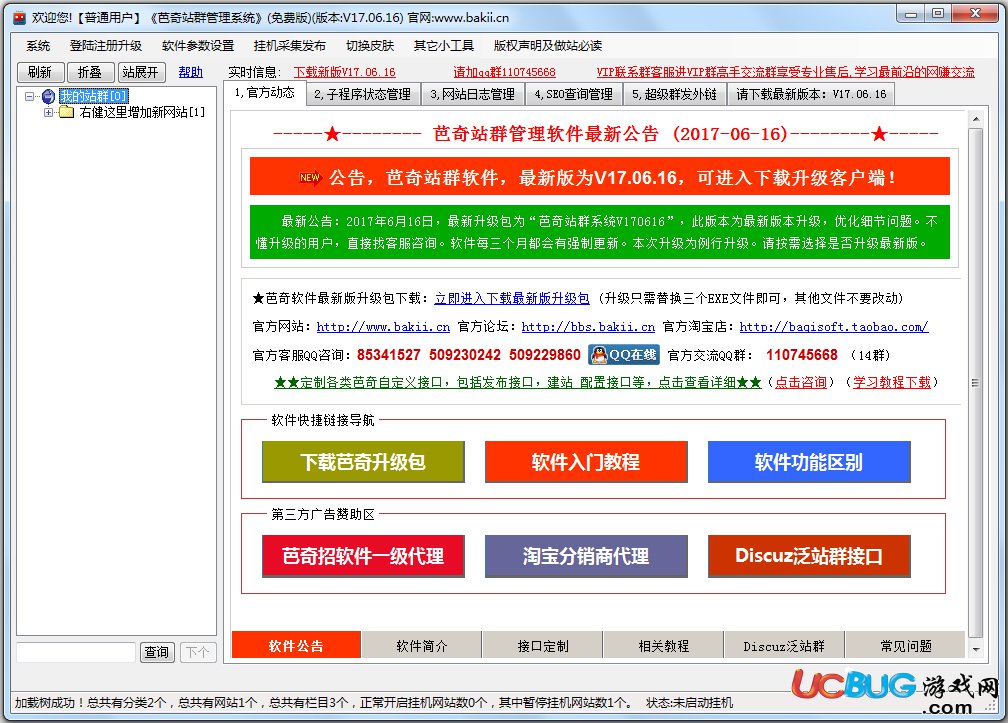The width and height of the screenshot is (1008, 723).
Task: Click the 软件入门教程 button
Action: click(586, 461)
